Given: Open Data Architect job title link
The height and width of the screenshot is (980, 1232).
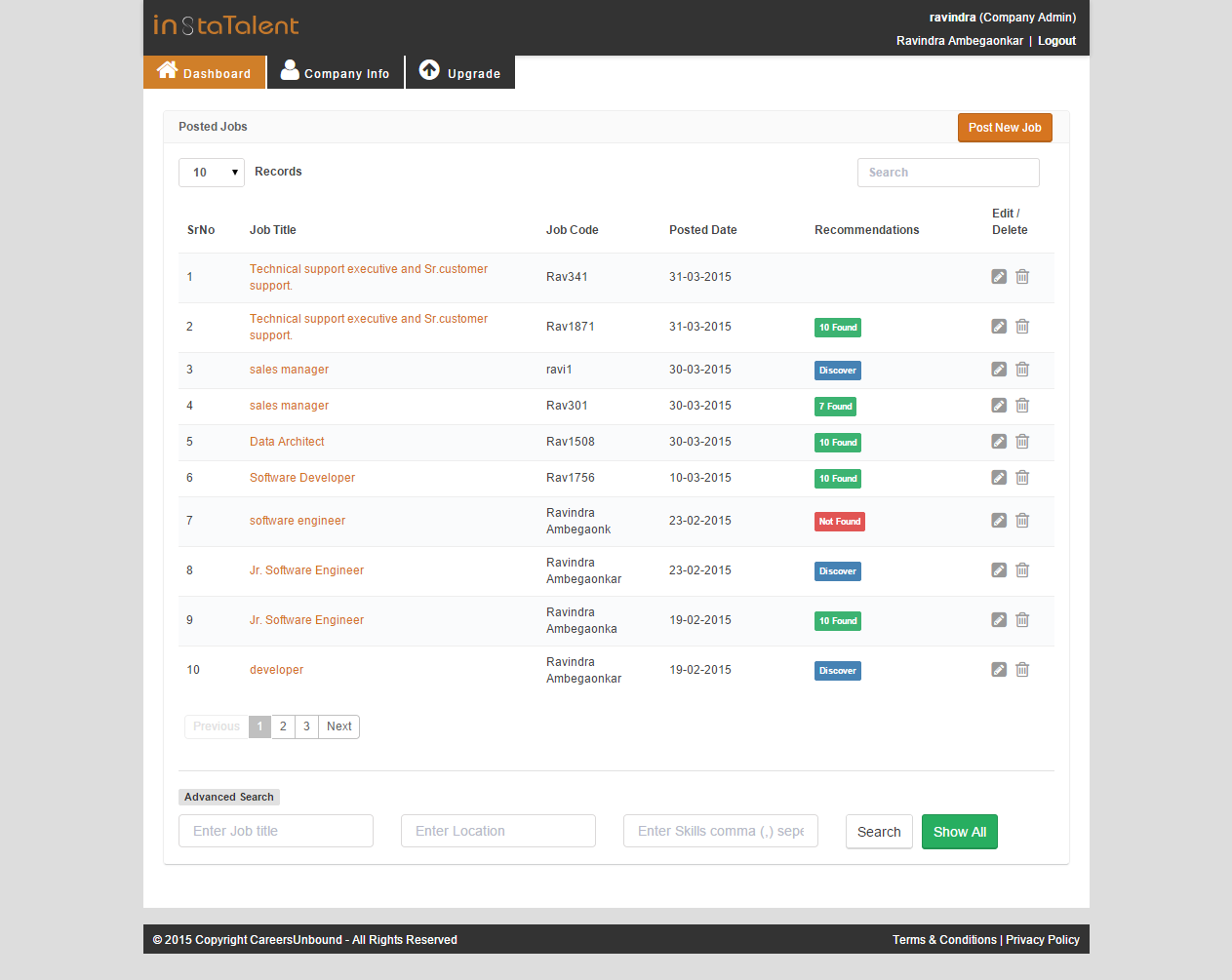Looking at the screenshot, I should pos(287,442).
